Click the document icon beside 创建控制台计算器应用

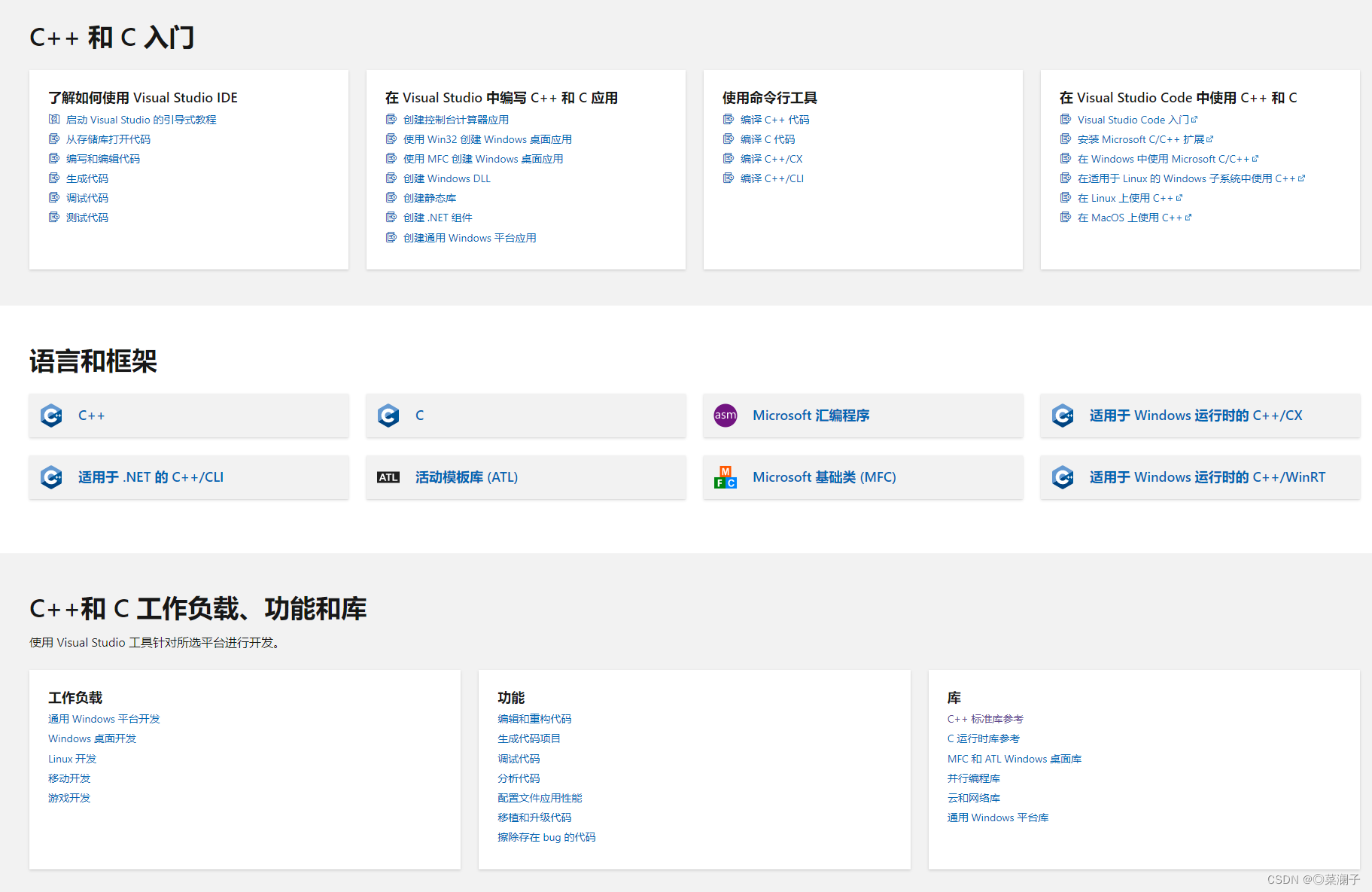tap(391, 119)
